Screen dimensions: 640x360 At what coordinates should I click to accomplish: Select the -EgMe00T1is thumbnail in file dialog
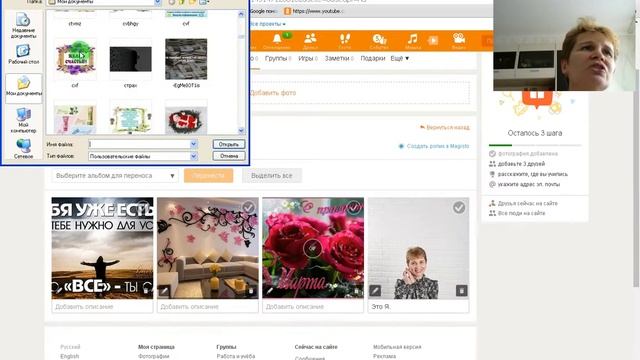pyautogui.click(x=186, y=59)
